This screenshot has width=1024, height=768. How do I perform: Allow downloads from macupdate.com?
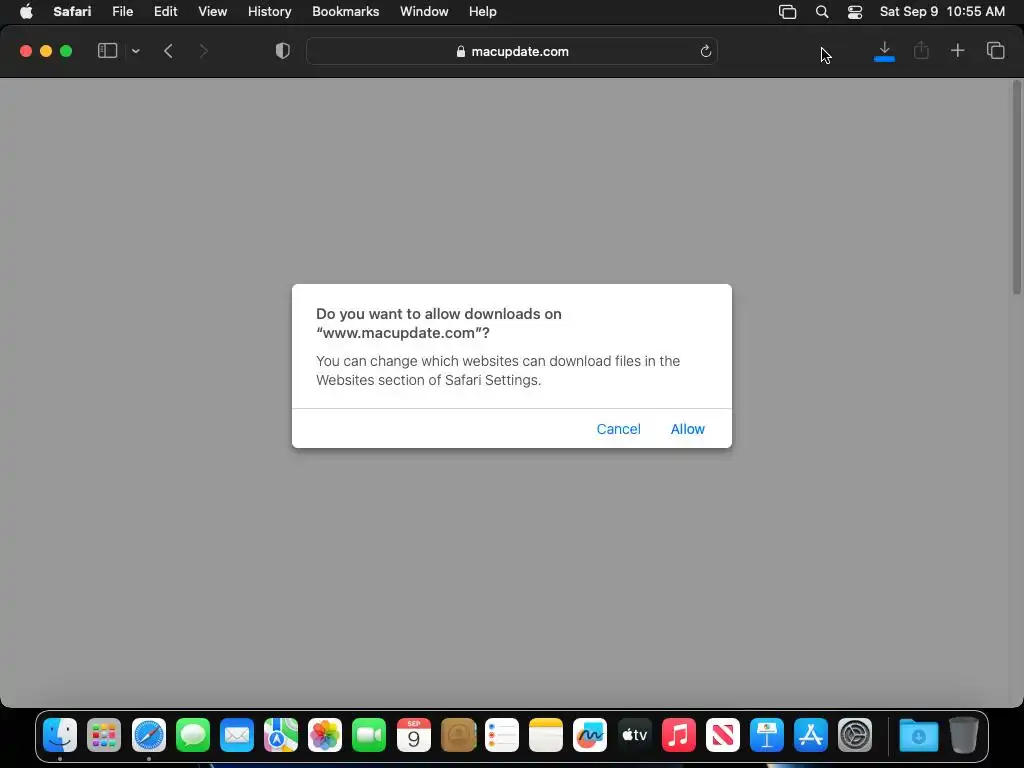[x=687, y=429]
